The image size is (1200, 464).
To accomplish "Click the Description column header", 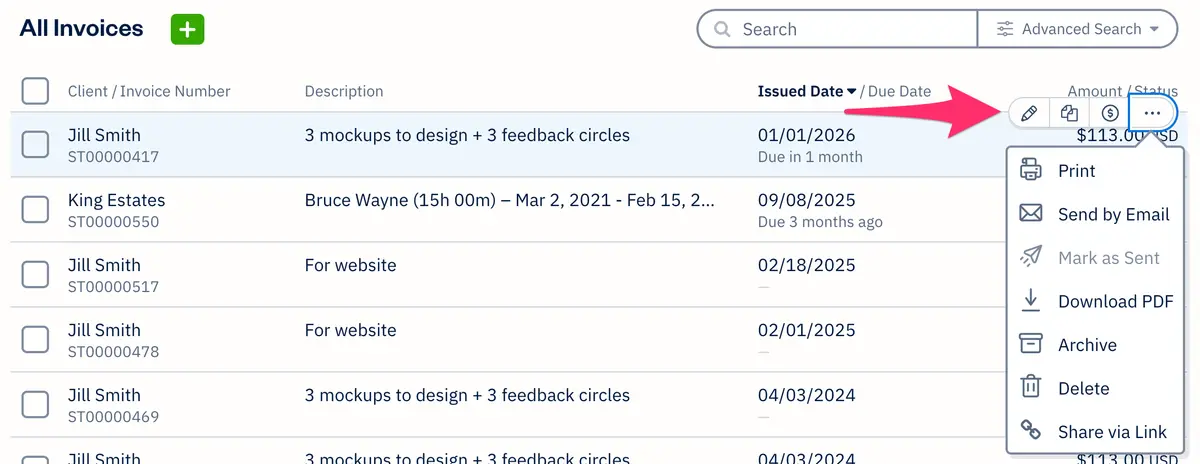I will click(x=344, y=91).
